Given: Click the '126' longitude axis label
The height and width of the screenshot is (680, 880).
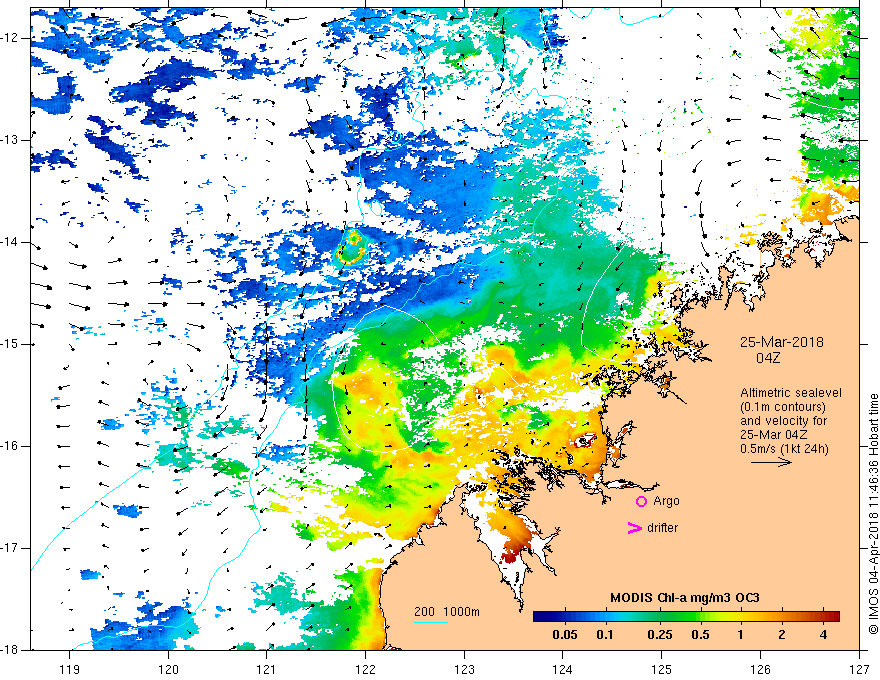Looking at the screenshot, I should point(760,669).
